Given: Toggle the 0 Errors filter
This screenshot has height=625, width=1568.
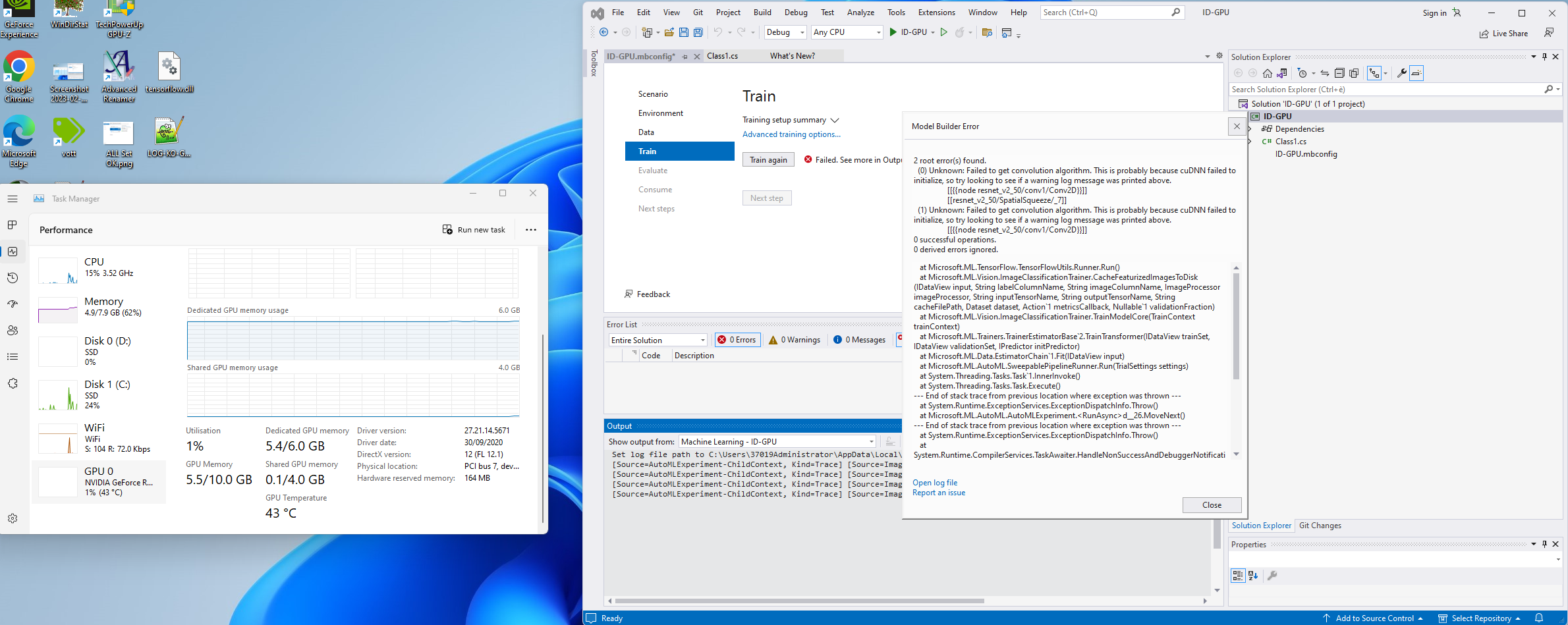Looking at the screenshot, I should tap(737, 339).
